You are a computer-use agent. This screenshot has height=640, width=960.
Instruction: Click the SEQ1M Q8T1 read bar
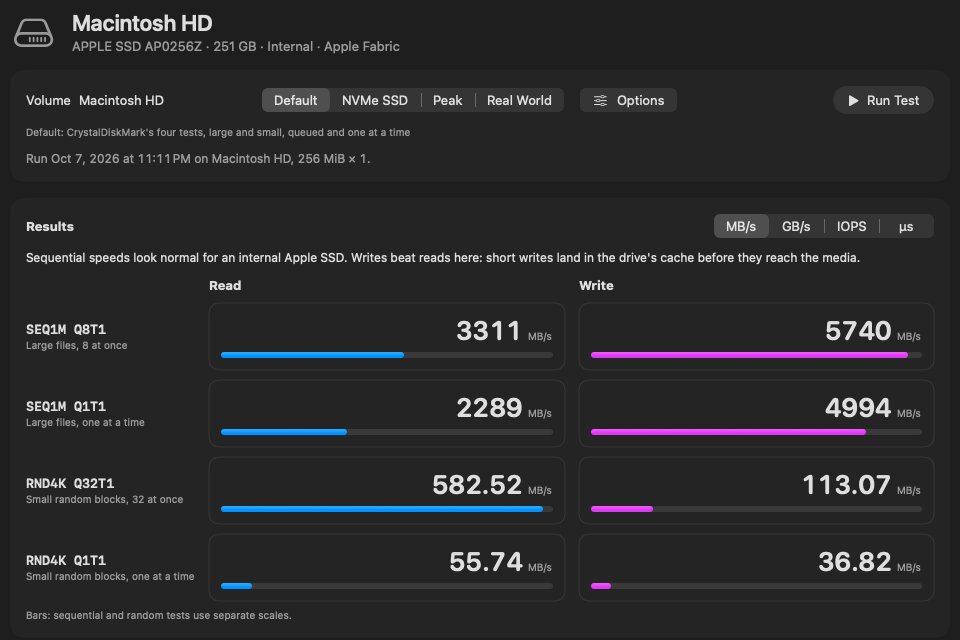[387, 355]
